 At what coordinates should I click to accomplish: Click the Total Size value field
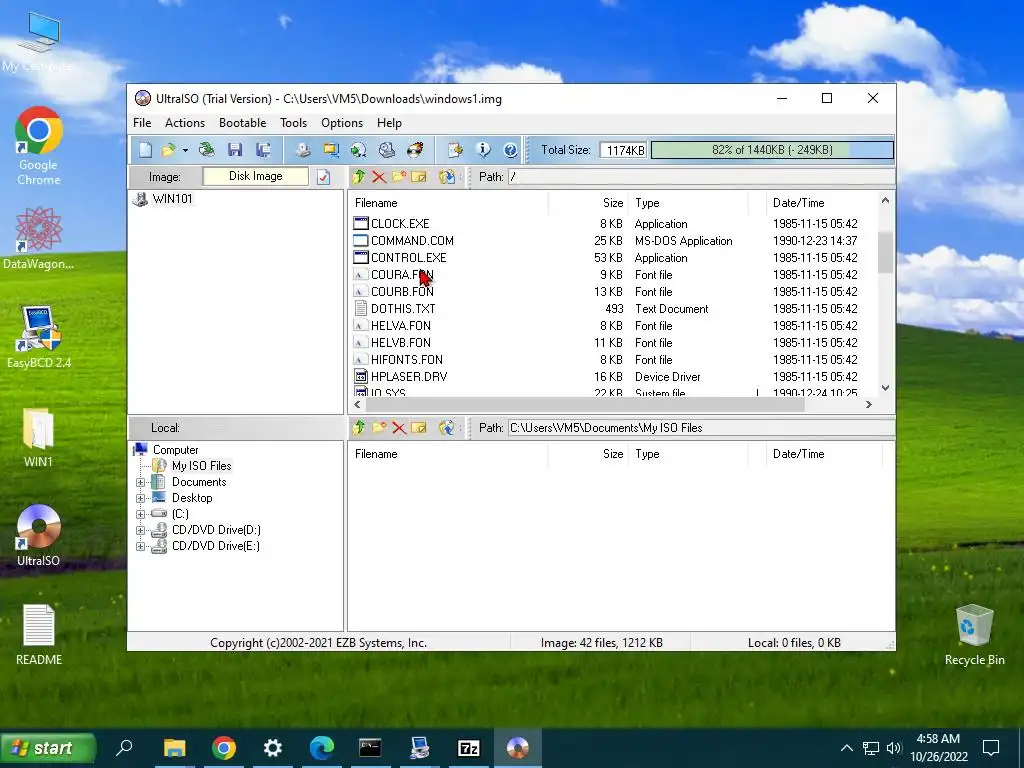[x=623, y=150]
